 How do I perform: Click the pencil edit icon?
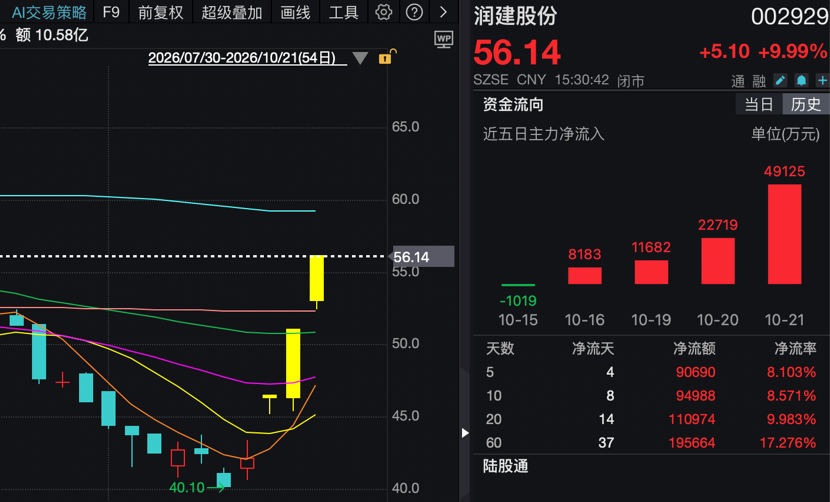click(x=780, y=80)
